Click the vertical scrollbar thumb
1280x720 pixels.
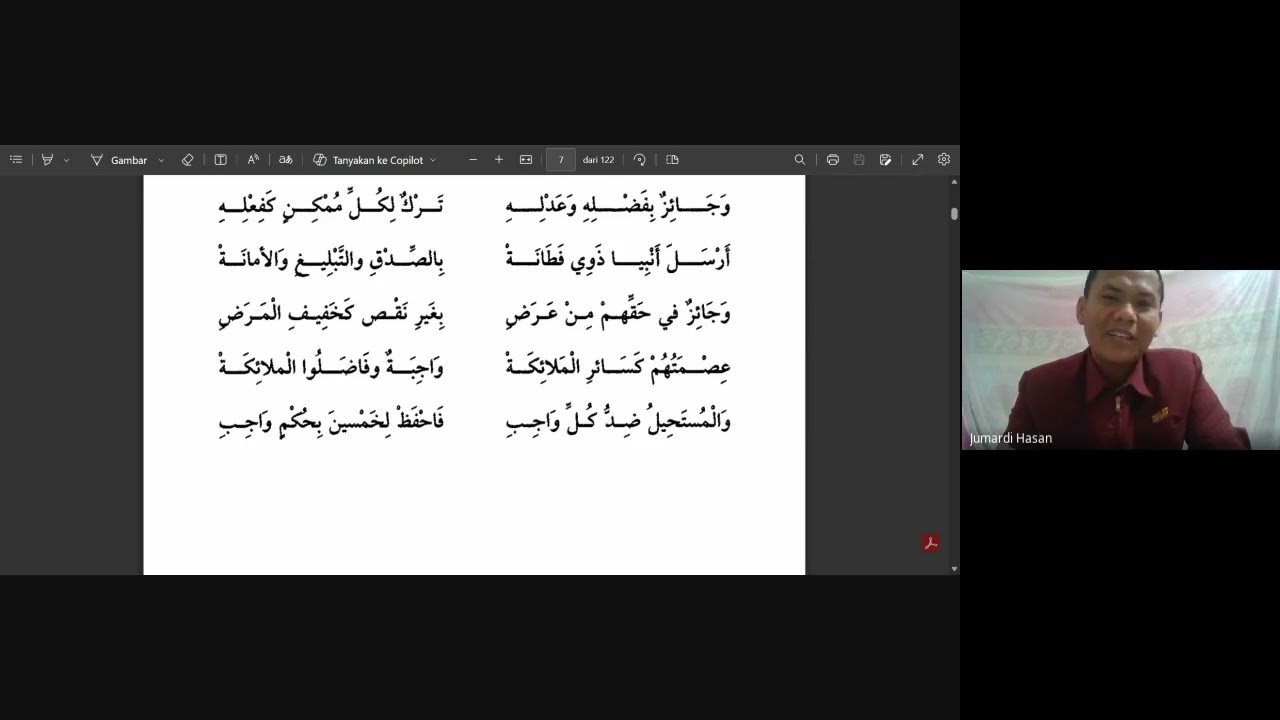pyautogui.click(x=954, y=214)
